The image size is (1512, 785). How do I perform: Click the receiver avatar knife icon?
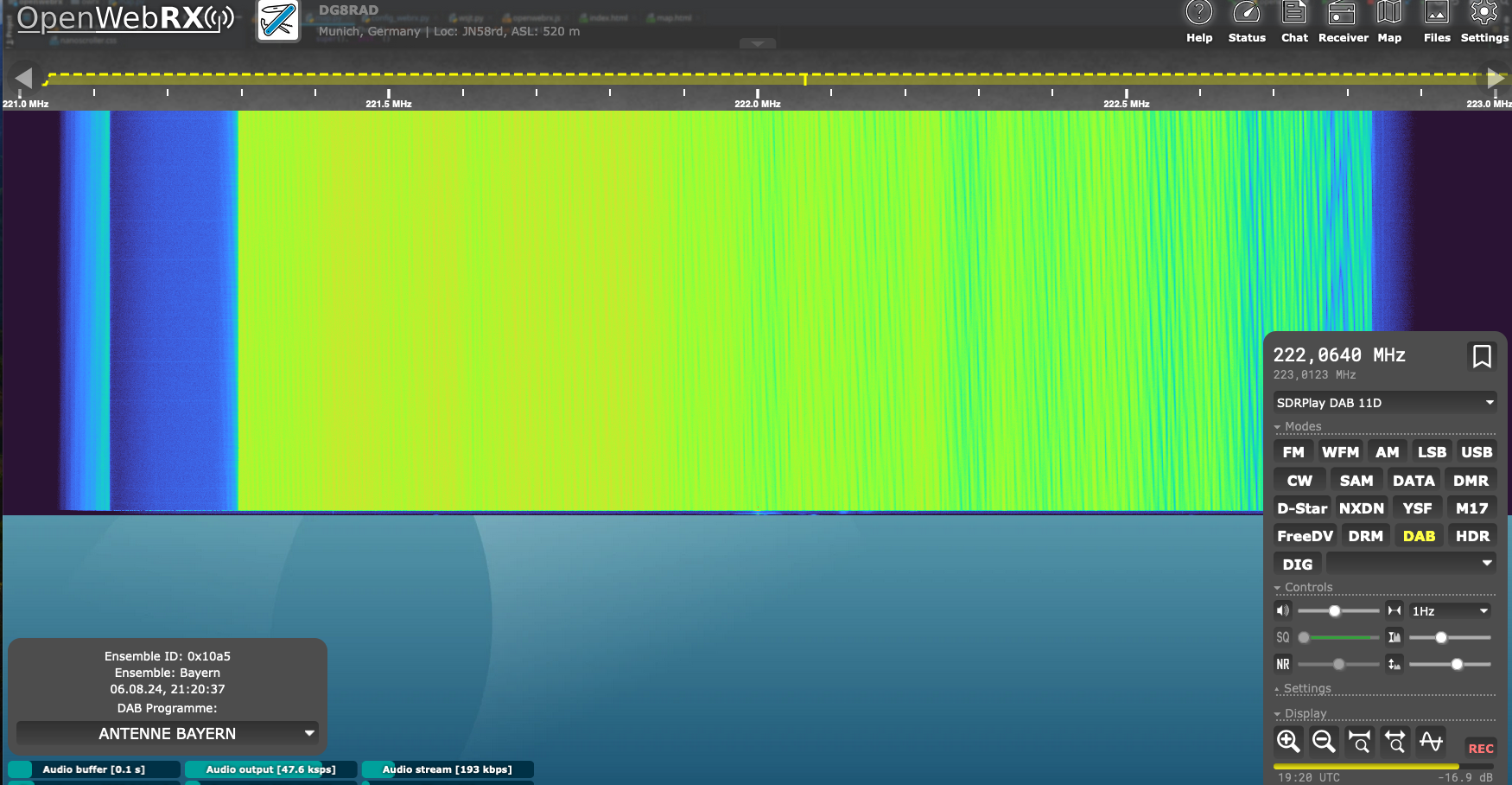(278, 21)
